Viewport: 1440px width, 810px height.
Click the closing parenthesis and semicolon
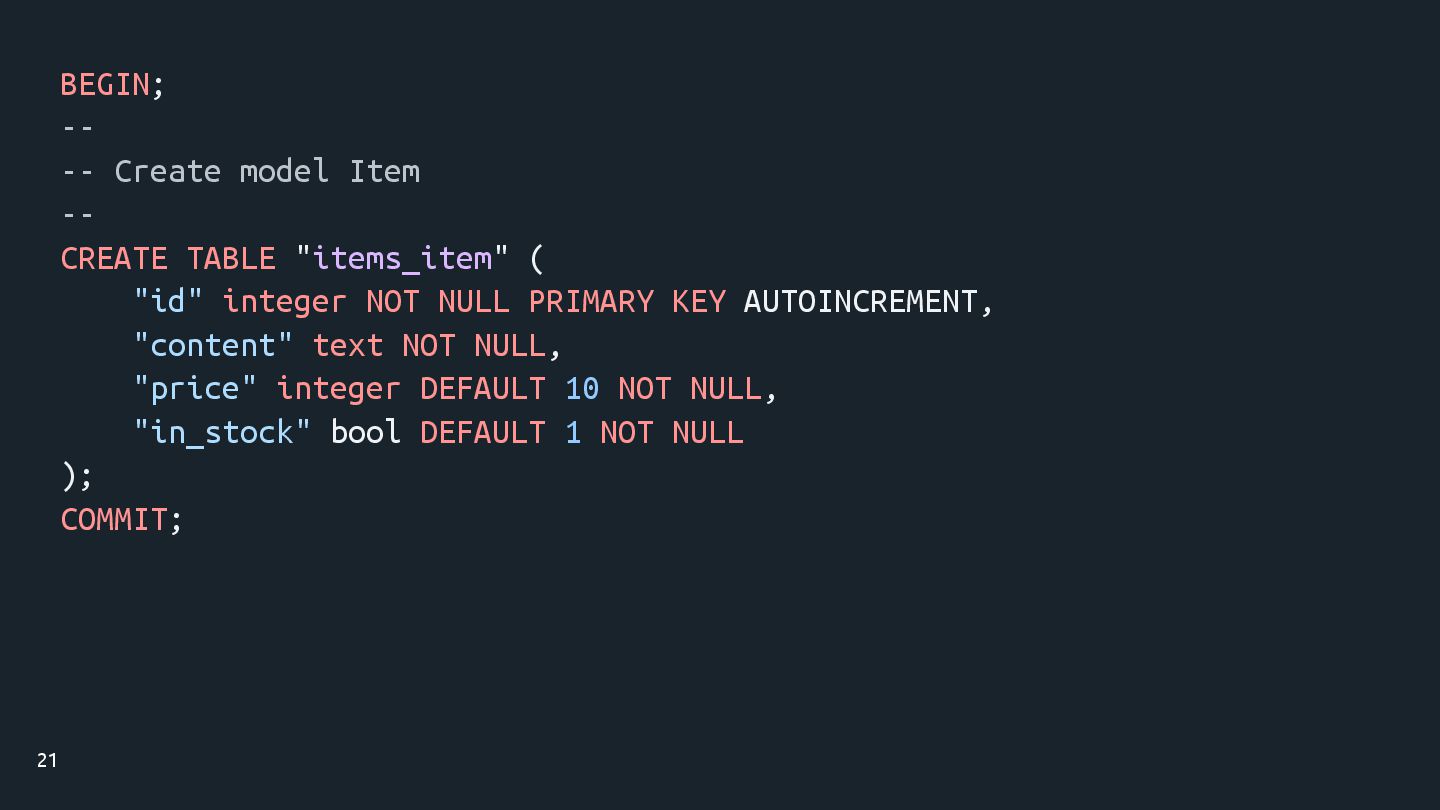[77, 476]
